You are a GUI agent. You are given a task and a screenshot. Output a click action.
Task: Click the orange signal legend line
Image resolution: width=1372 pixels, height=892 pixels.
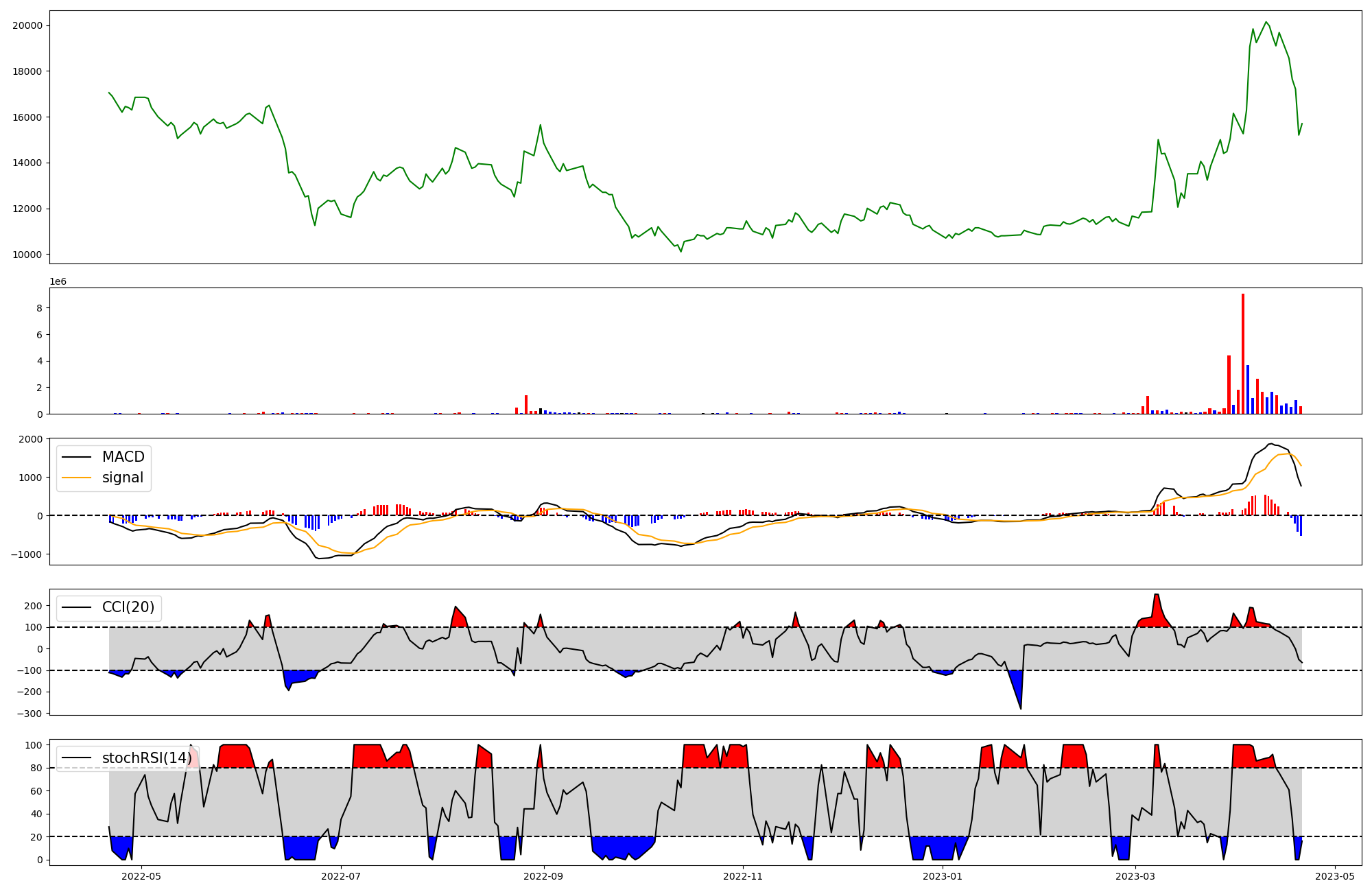click(x=76, y=478)
